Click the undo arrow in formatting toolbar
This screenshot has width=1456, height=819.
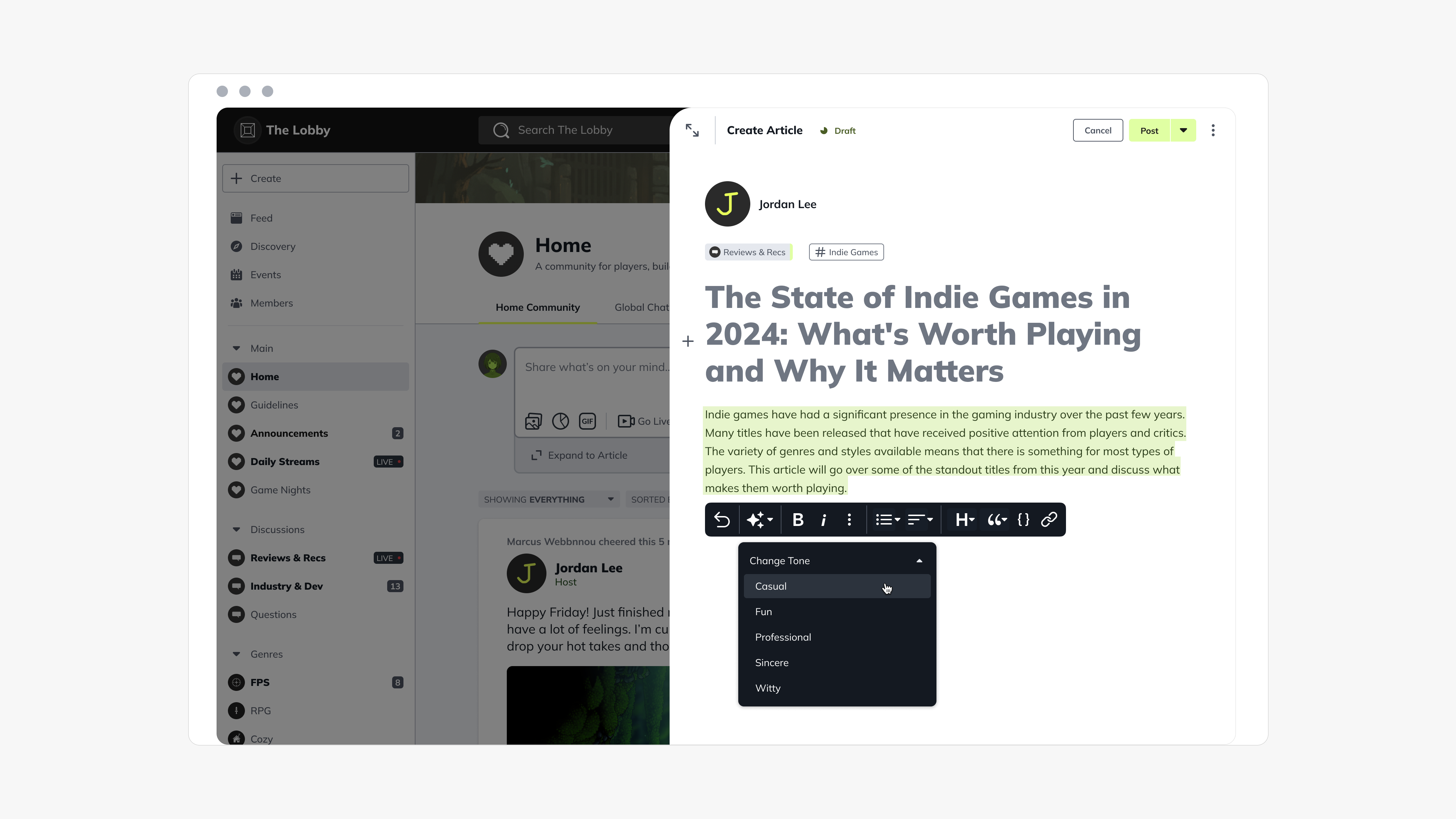tap(722, 520)
